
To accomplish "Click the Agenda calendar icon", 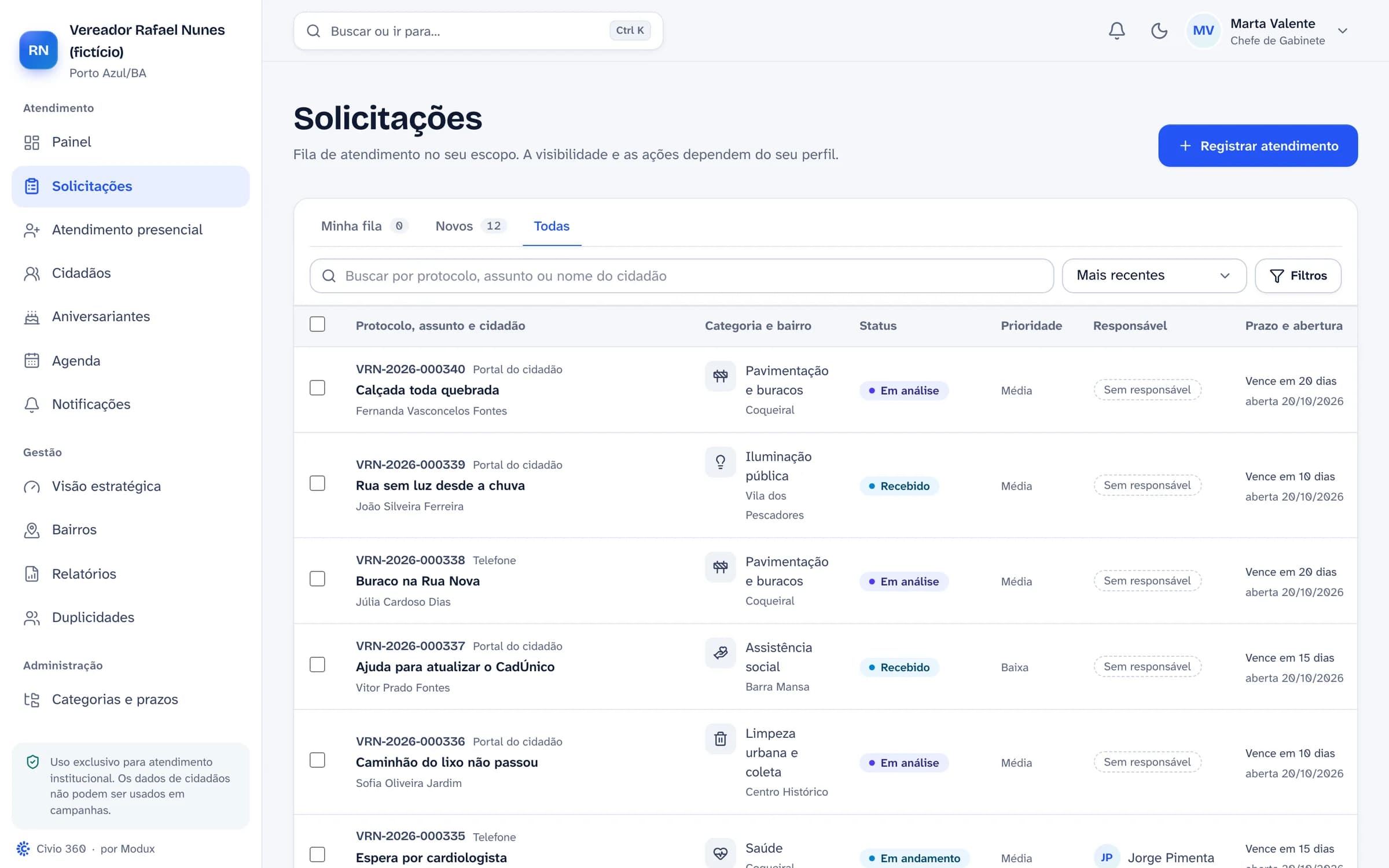I will (32, 361).
